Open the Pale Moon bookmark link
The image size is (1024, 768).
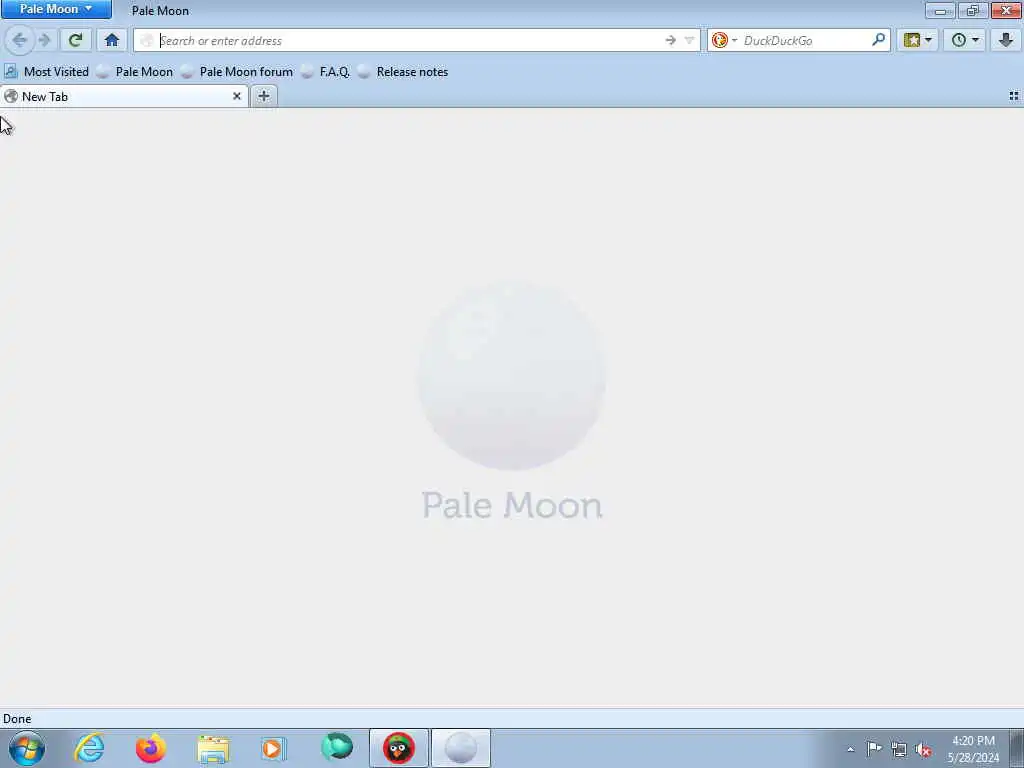(x=135, y=72)
